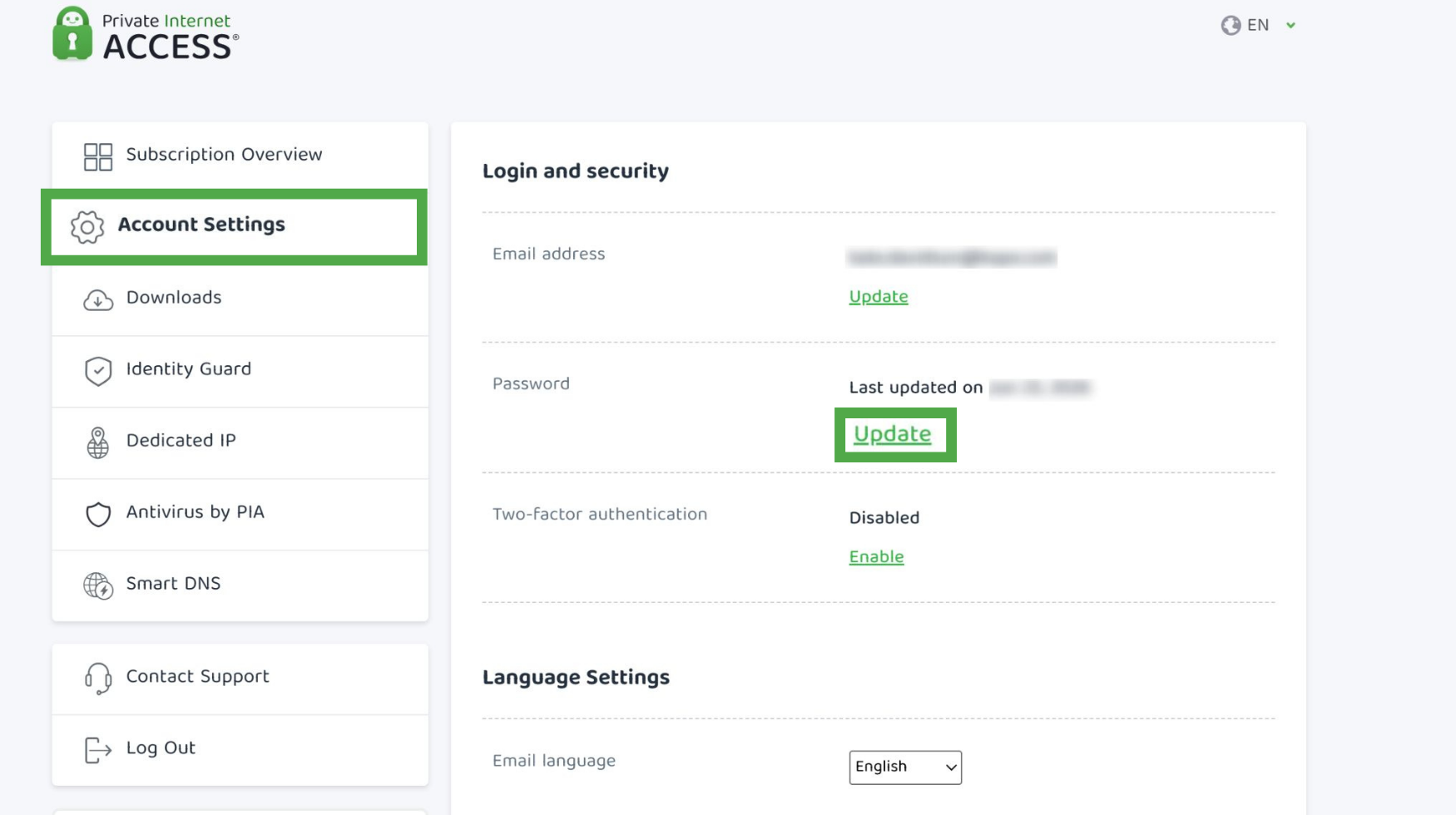Click the 'Email address' field label
Viewport: 1456px width, 815px height.
pos(548,254)
